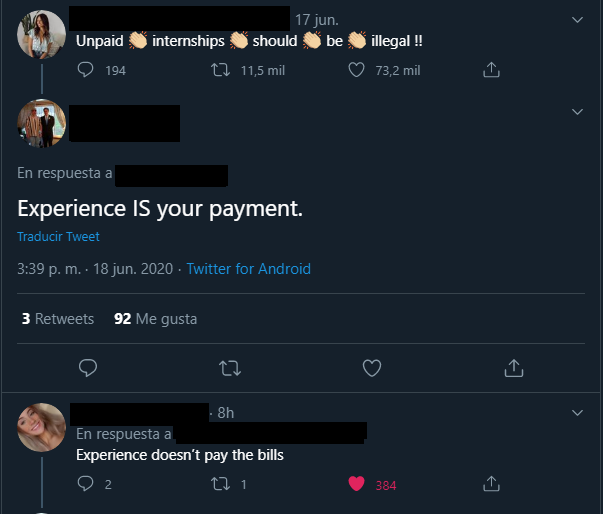
Task: Open the top tweet author's profile picture
Action: pyautogui.click(x=42, y=36)
